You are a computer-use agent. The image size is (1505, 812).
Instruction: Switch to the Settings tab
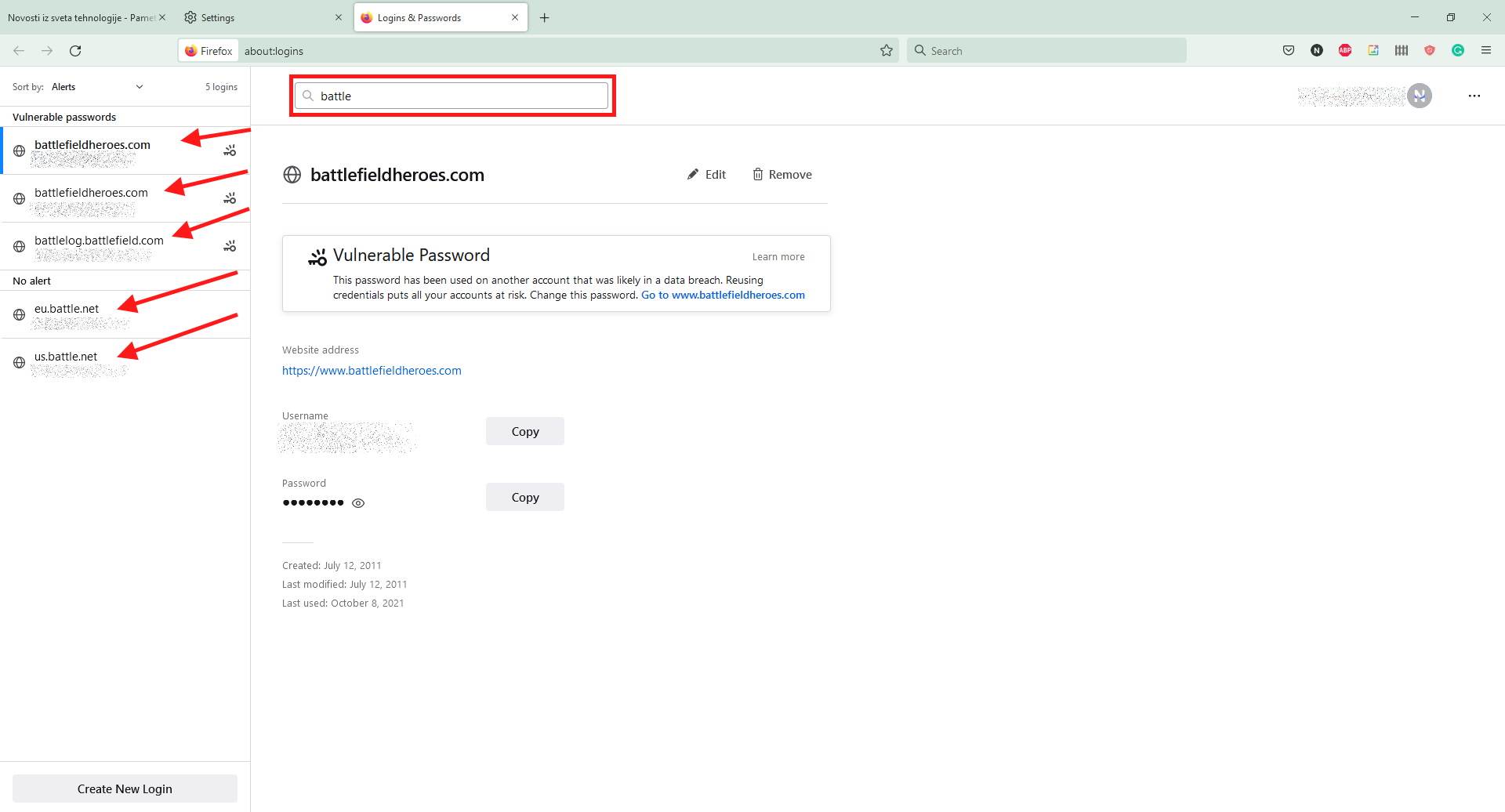point(218,16)
